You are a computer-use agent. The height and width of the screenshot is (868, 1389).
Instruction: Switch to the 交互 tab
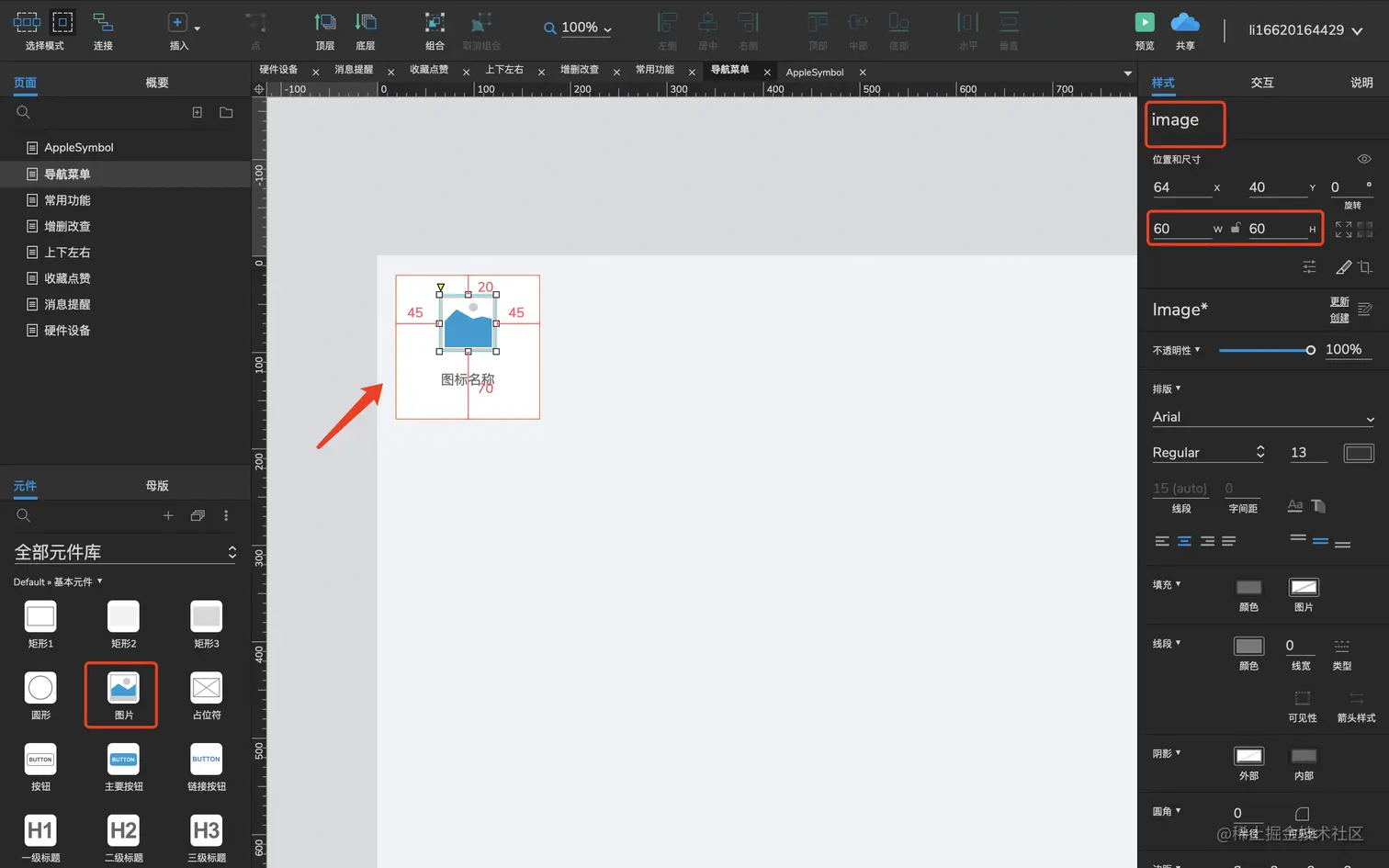tap(1262, 83)
